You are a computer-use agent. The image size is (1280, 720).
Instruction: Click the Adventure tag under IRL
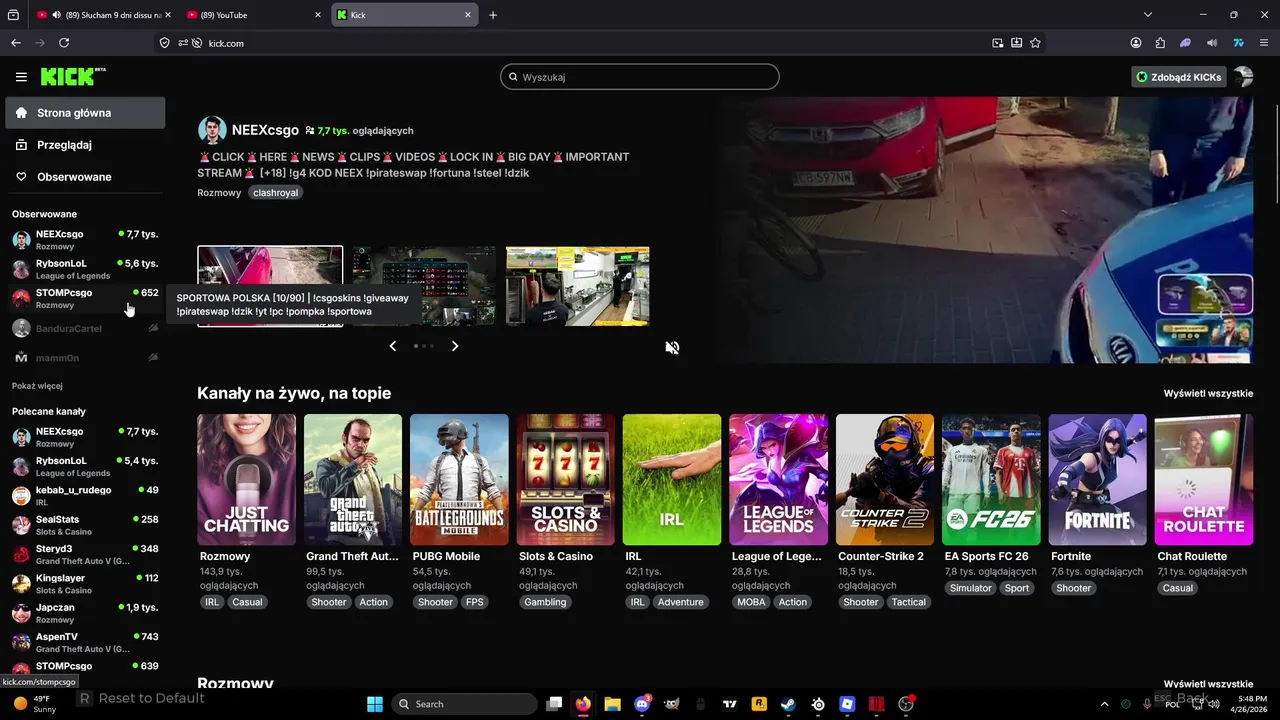681,602
